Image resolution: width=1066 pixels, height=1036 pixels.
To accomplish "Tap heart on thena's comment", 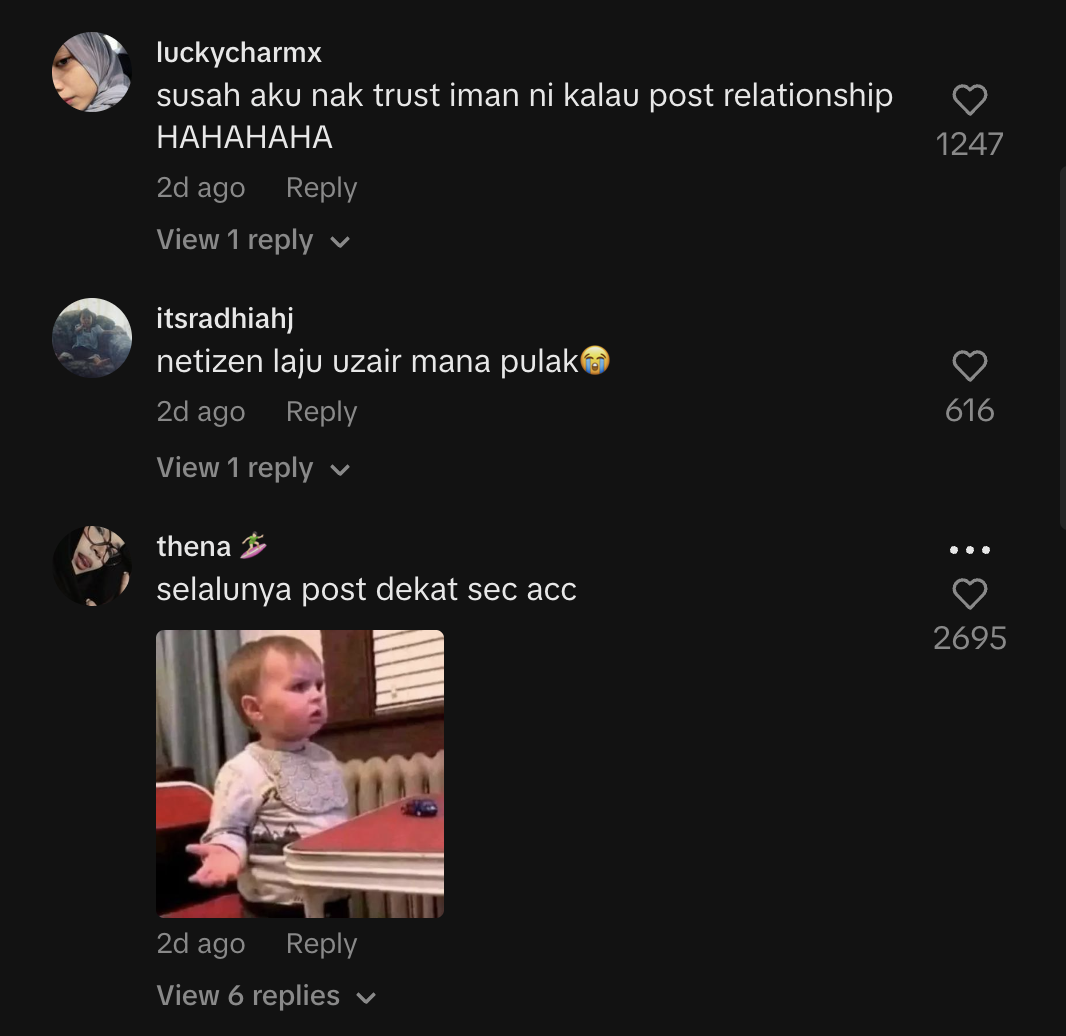I will [969, 594].
